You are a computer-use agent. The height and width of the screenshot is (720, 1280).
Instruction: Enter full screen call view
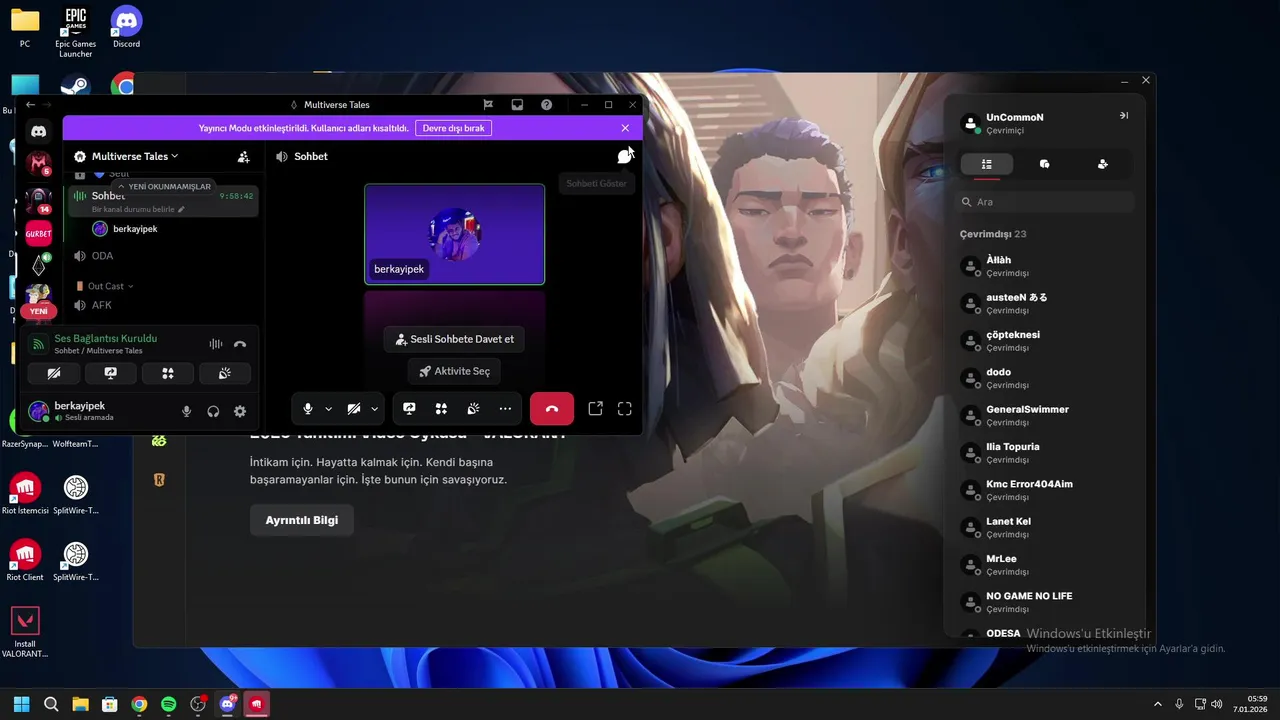tap(625, 408)
